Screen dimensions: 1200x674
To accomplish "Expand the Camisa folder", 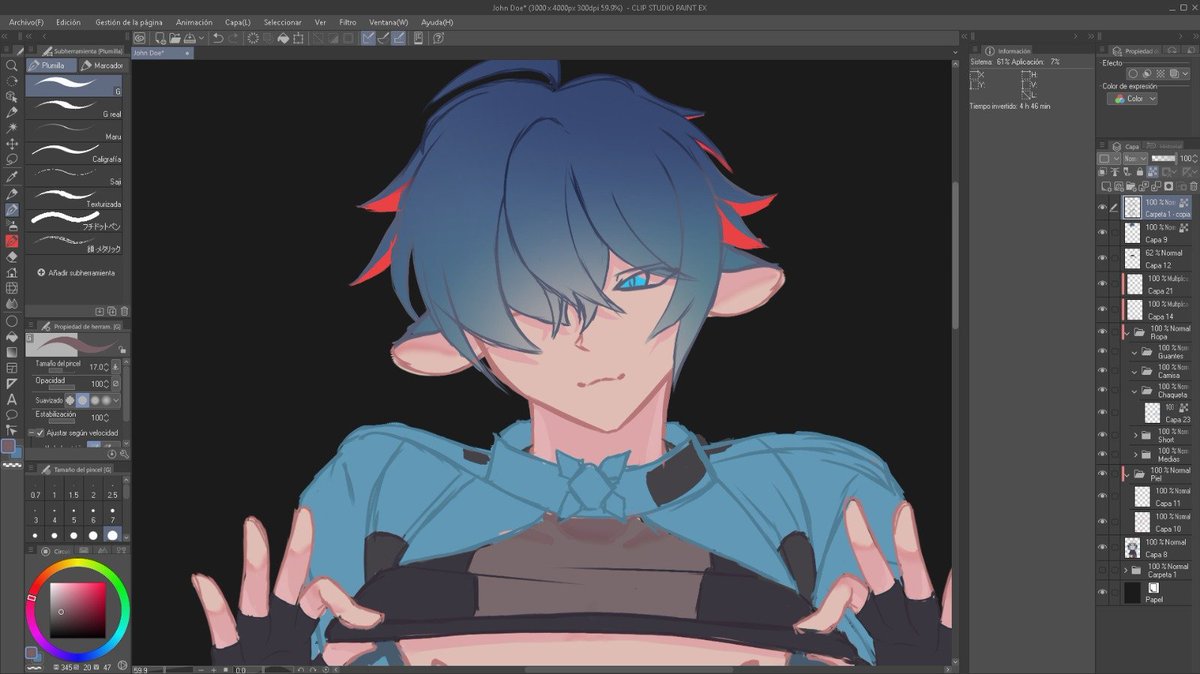I will (1135, 370).
